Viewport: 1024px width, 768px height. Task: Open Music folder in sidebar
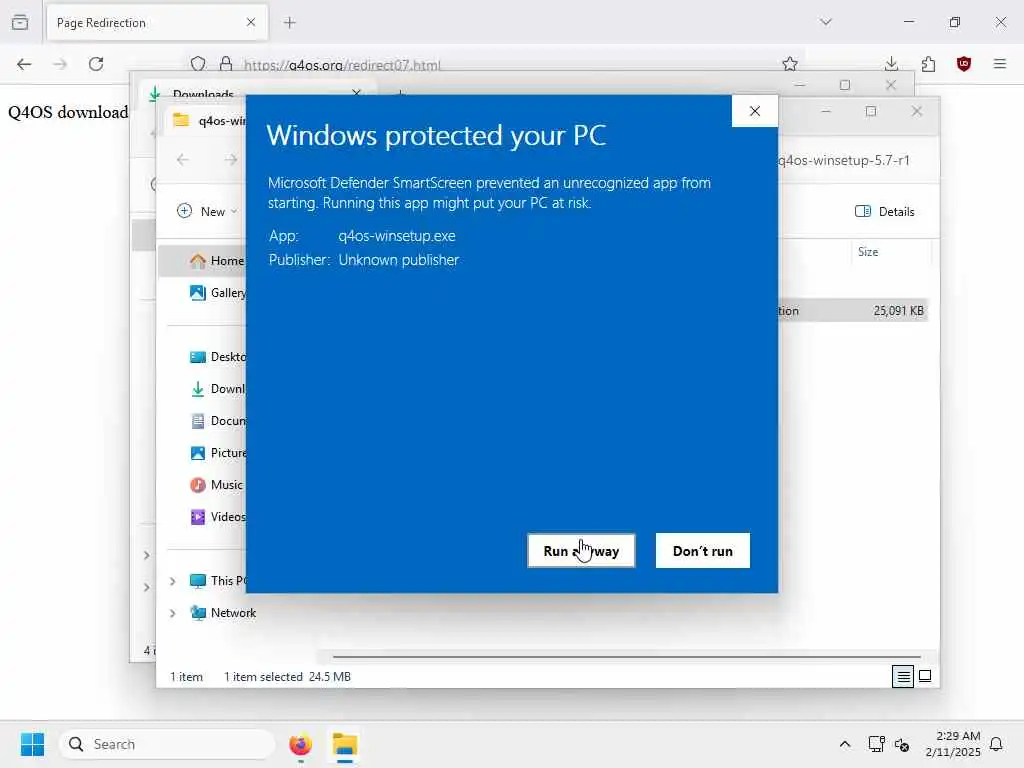coord(216,485)
